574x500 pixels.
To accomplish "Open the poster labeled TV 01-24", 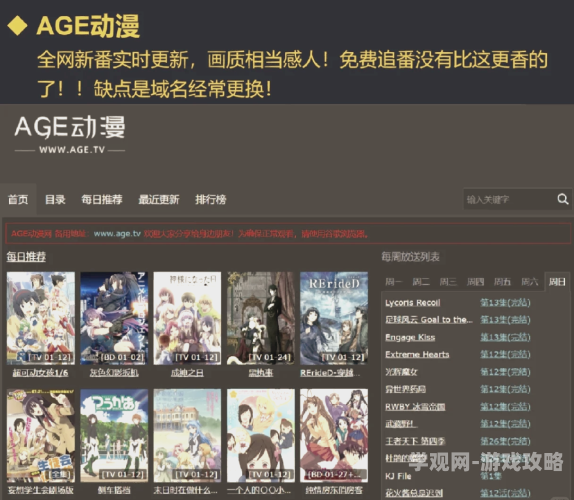I will [261, 318].
